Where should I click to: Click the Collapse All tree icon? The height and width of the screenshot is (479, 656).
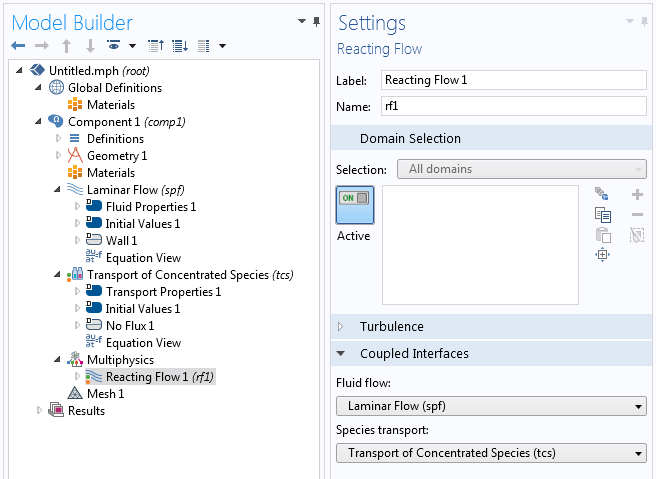point(155,46)
